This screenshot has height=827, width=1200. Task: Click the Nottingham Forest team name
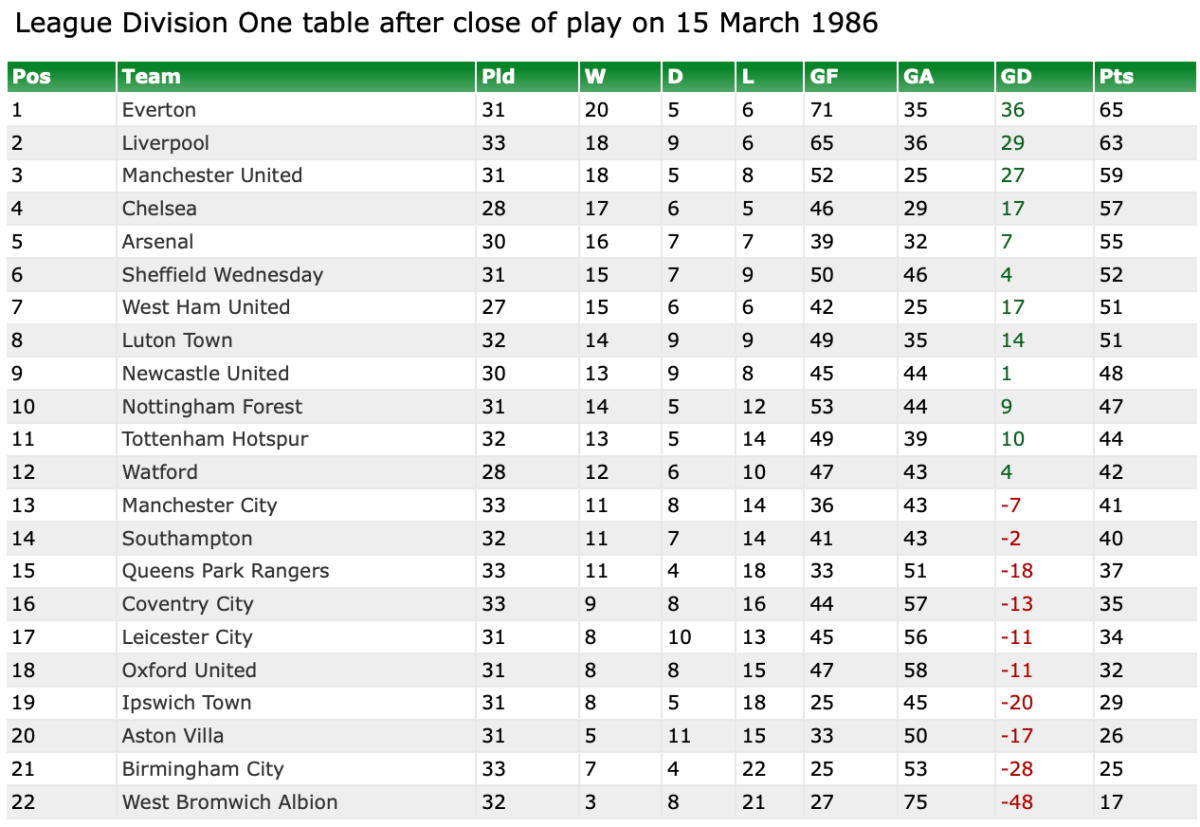point(212,407)
